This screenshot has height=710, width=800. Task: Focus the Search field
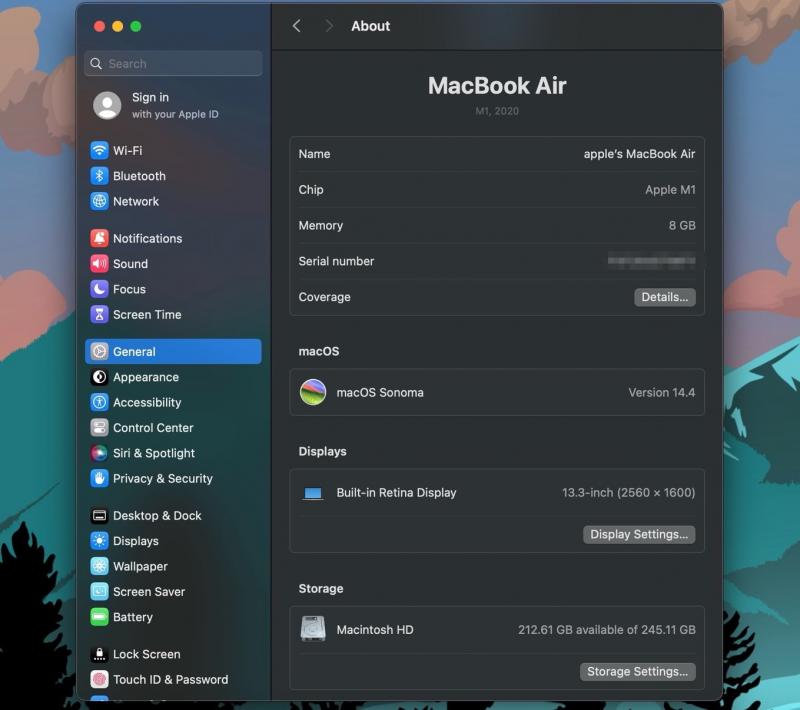tap(173, 64)
